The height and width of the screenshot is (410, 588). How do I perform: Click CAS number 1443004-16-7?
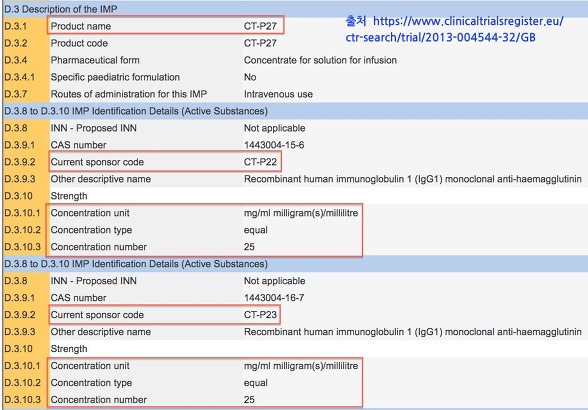pyautogui.click(x=274, y=298)
